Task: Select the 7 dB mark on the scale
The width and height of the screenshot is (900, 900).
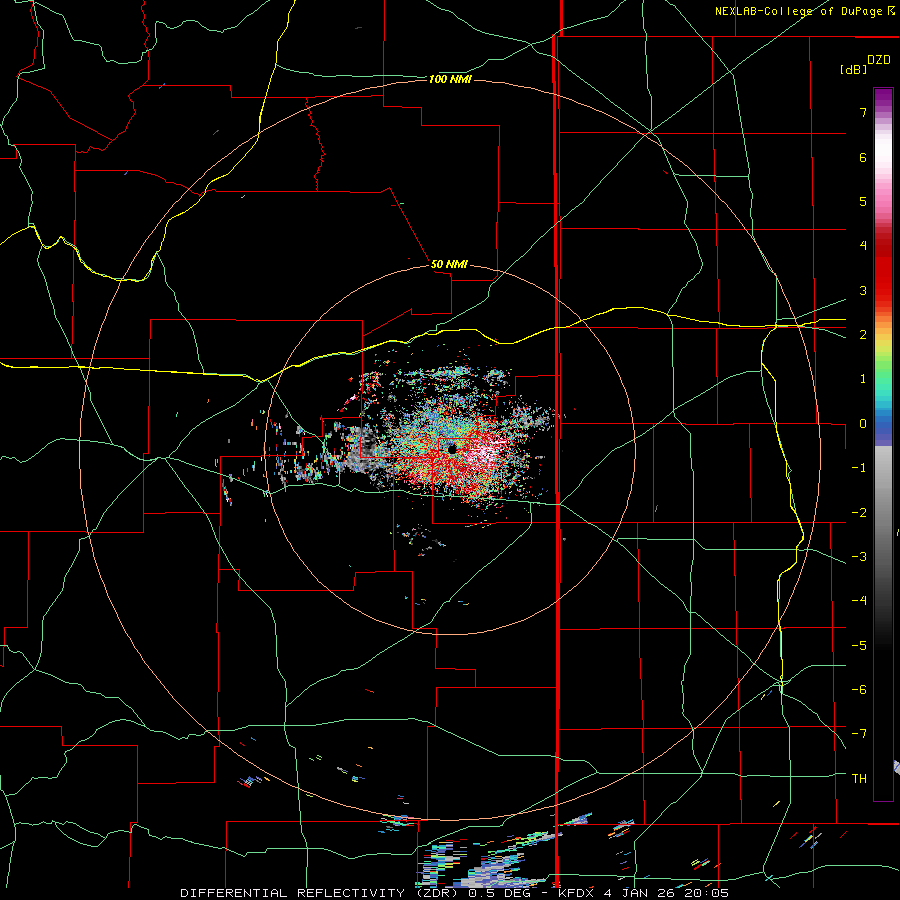Action: point(863,112)
